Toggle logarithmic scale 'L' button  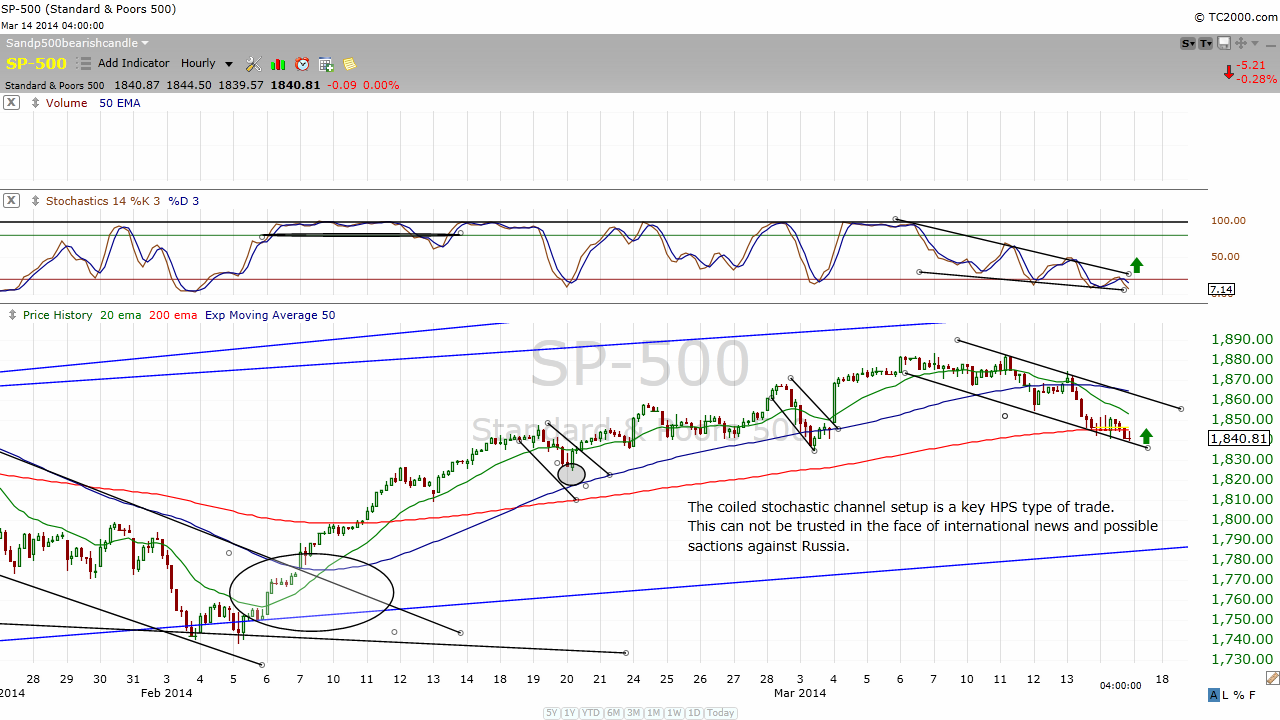pos(1227,695)
